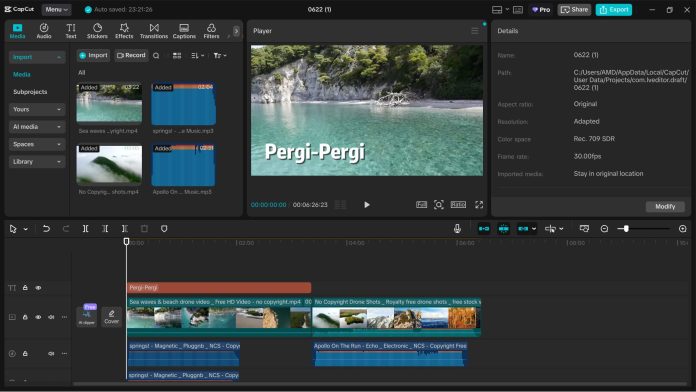Select the Apollo On Music.mp3 thumbnail

183,165
